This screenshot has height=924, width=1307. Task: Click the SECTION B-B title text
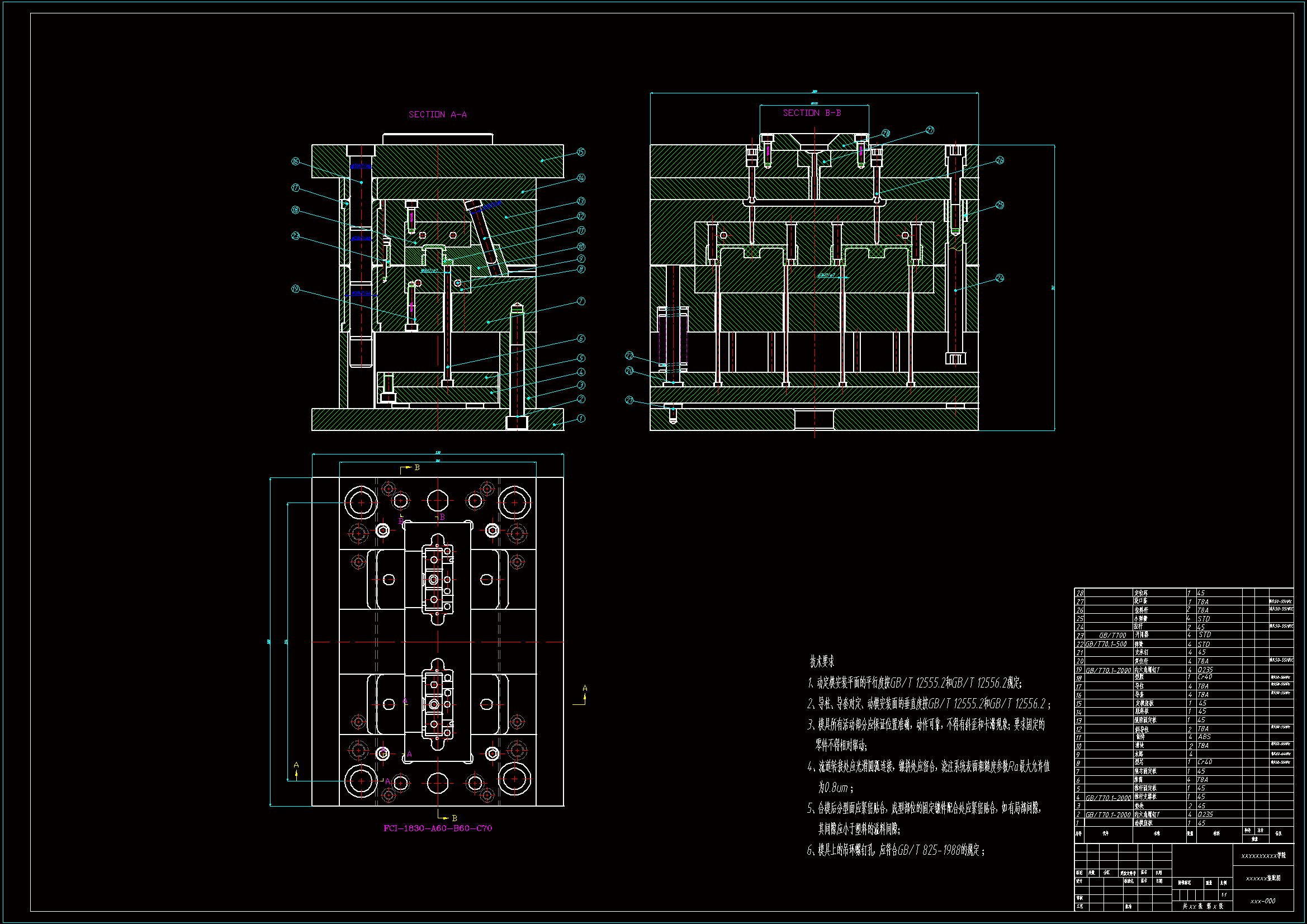[x=812, y=113]
